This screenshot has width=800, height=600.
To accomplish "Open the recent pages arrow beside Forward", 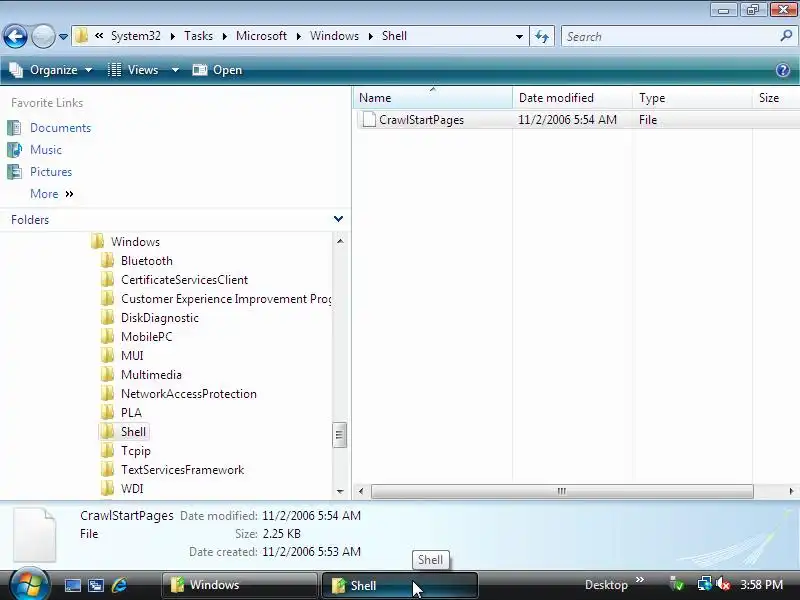I will (63, 37).
